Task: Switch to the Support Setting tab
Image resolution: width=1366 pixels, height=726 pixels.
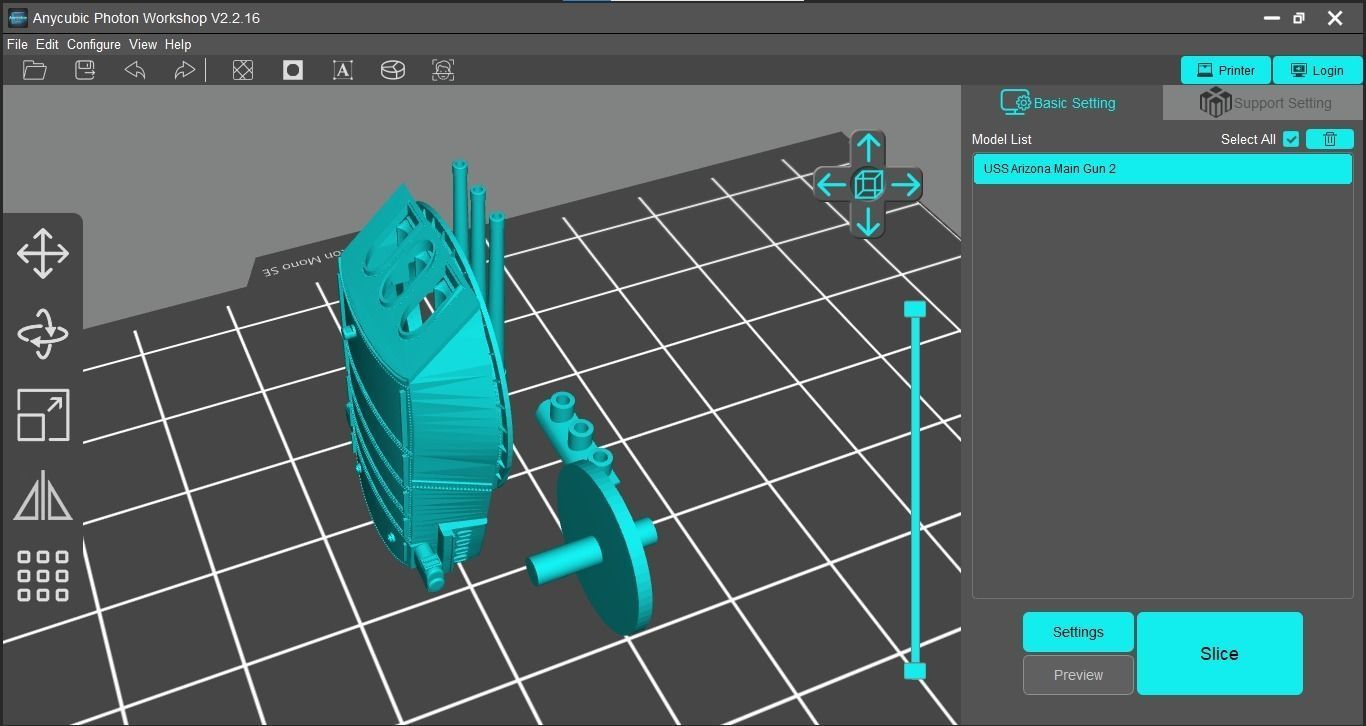Action: [x=1264, y=103]
